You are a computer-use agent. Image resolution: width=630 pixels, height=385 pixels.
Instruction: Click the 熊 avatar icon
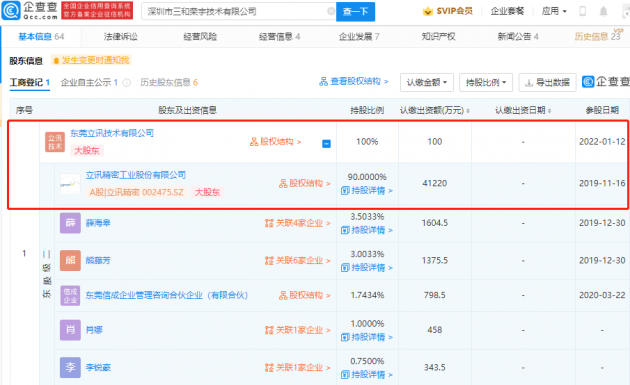[x=70, y=260]
